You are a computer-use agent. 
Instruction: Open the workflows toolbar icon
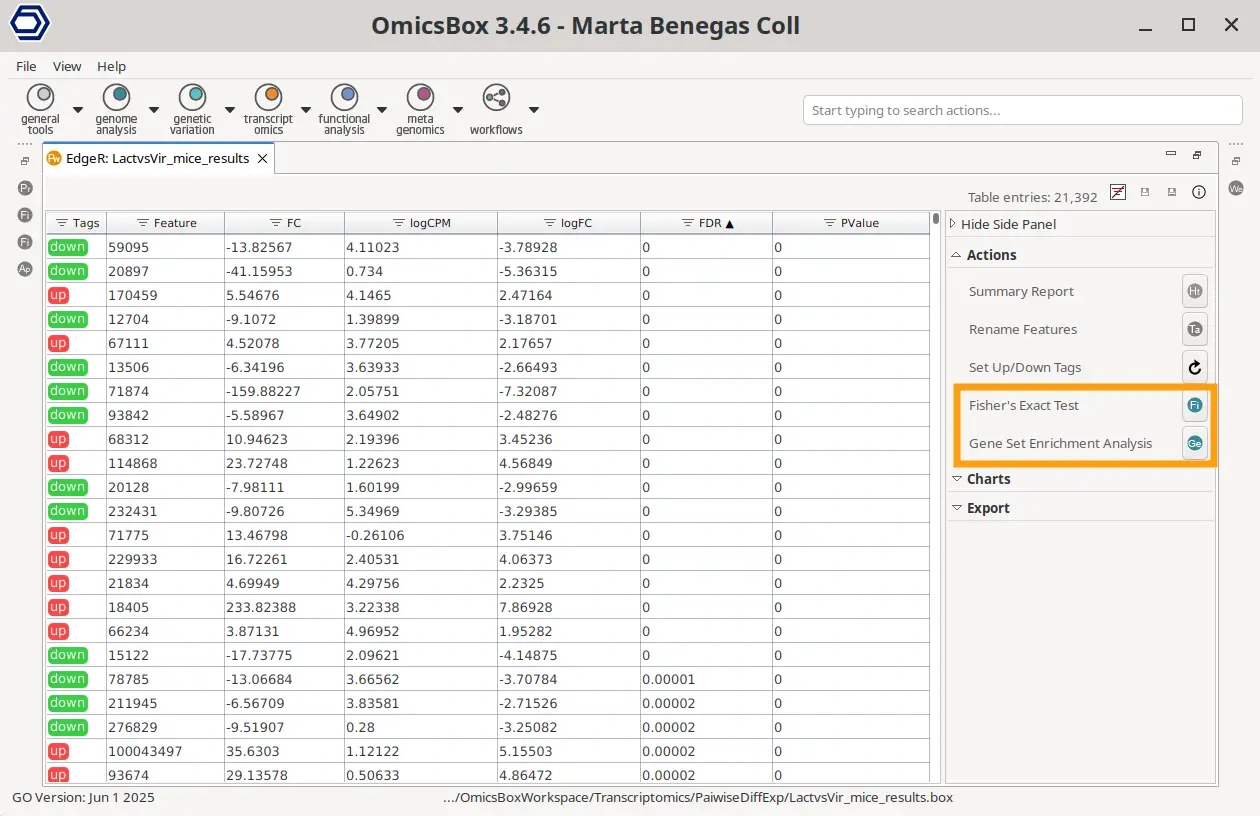(496, 97)
